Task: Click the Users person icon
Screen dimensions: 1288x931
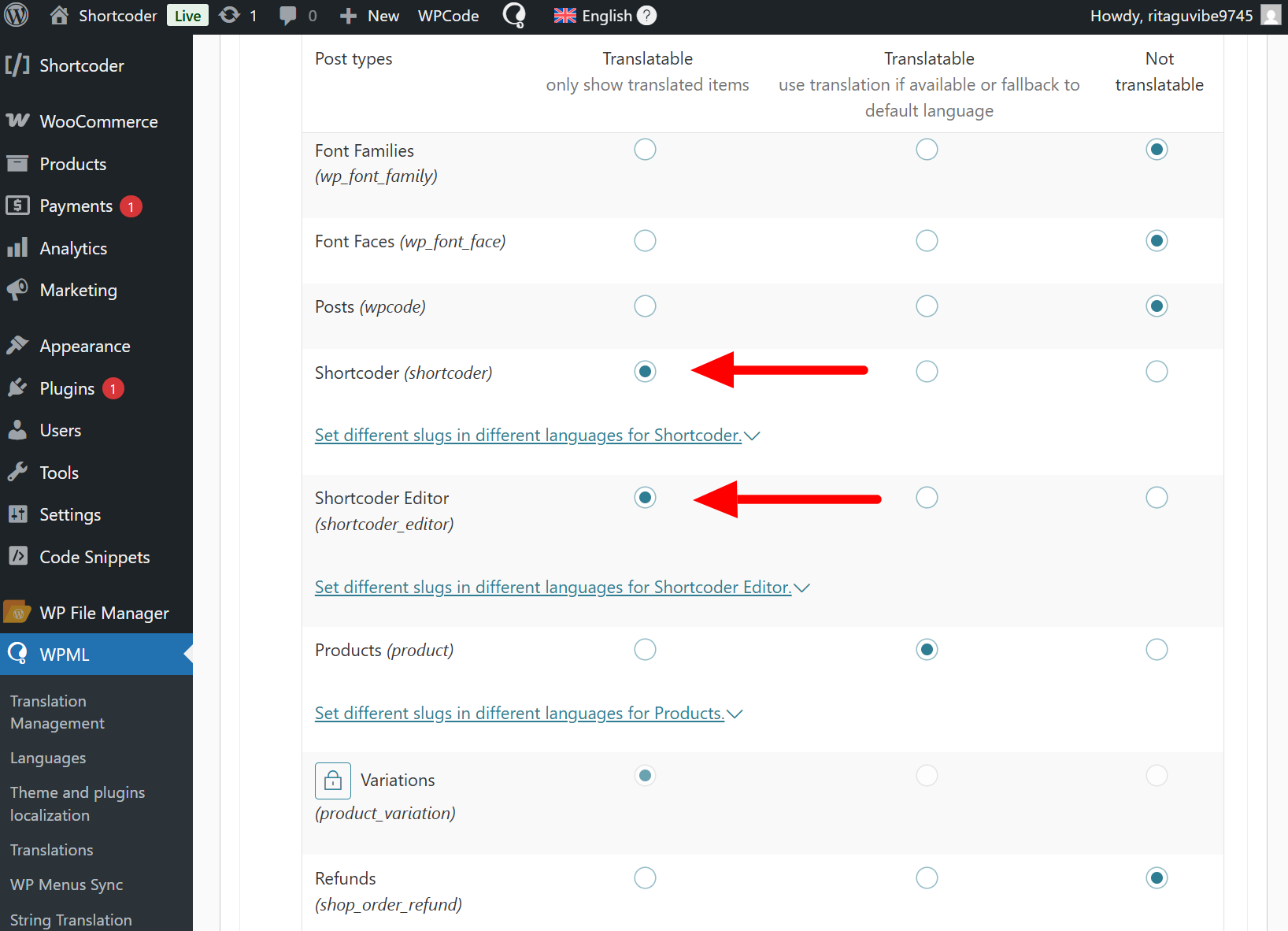Action: [17, 430]
